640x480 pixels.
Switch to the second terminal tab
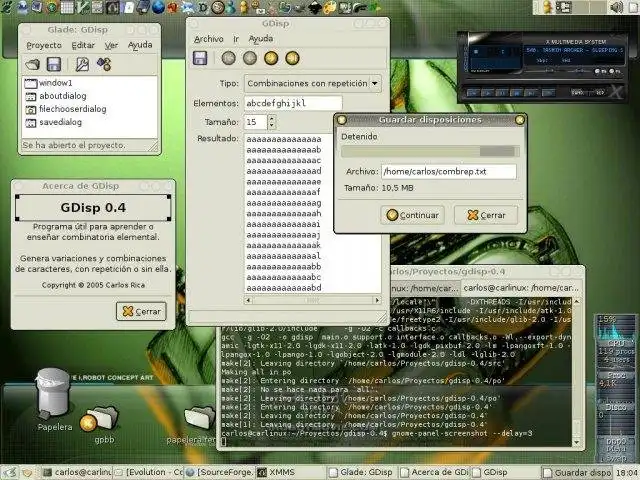[521, 288]
